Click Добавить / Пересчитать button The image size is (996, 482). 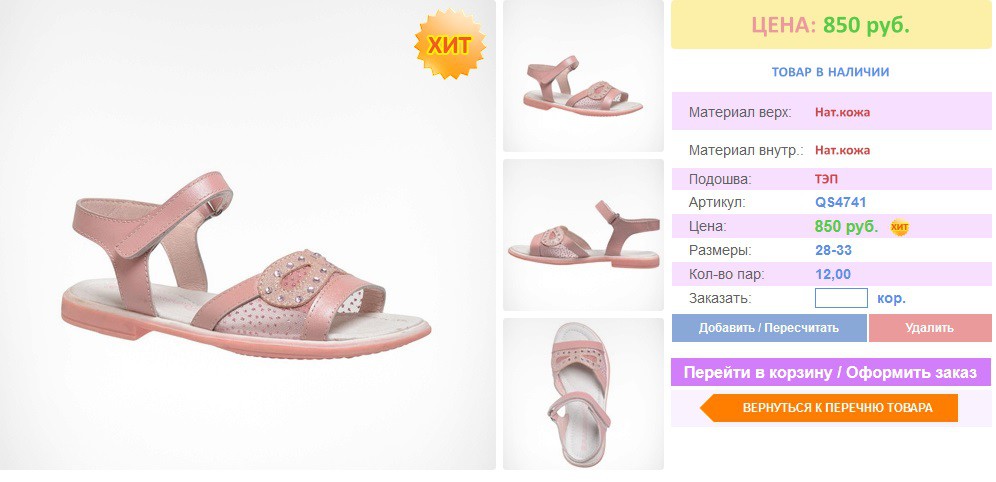pos(769,328)
